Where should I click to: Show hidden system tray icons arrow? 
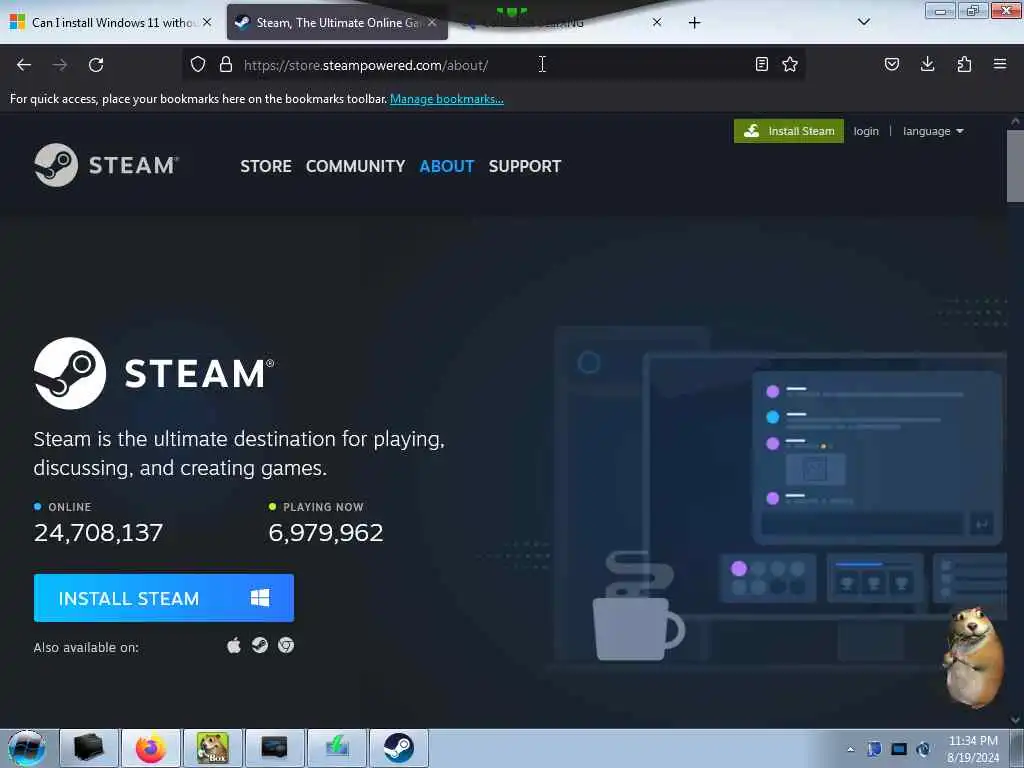point(850,750)
